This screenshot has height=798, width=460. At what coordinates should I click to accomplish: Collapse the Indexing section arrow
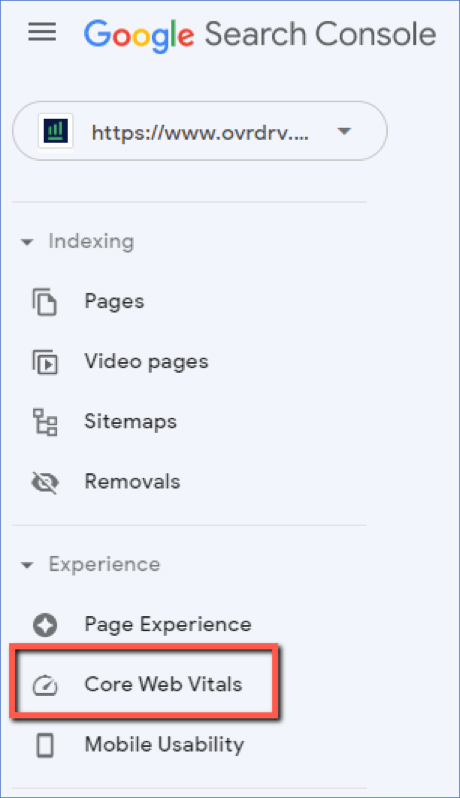point(27,242)
